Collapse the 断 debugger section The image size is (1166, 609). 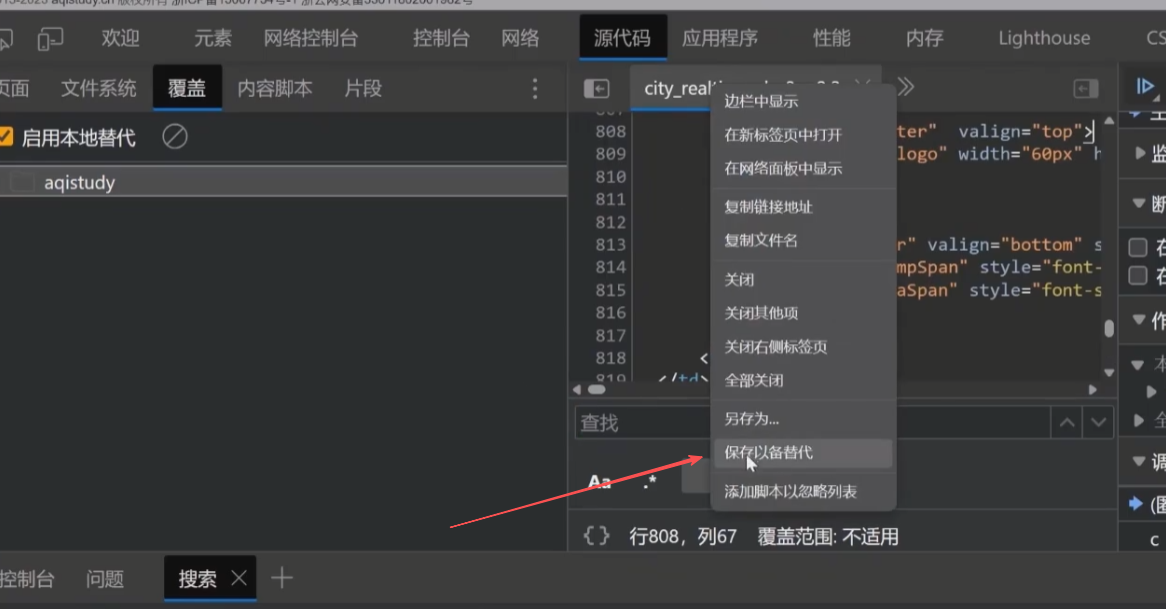click(x=1138, y=203)
